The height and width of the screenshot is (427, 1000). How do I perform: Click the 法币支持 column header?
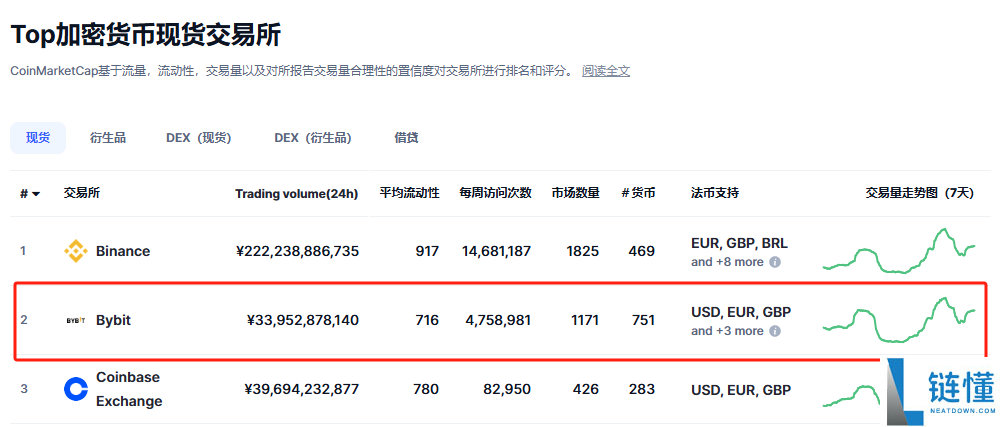coord(715,193)
